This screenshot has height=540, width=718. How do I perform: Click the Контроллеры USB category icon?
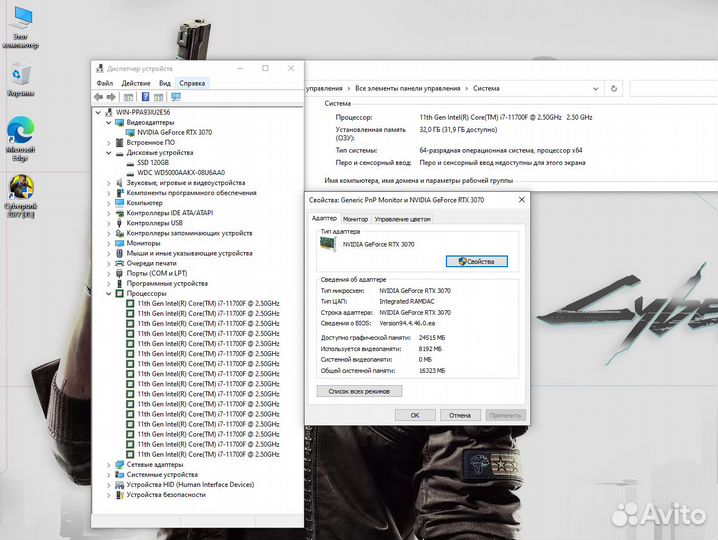click(x=120, y=223)
